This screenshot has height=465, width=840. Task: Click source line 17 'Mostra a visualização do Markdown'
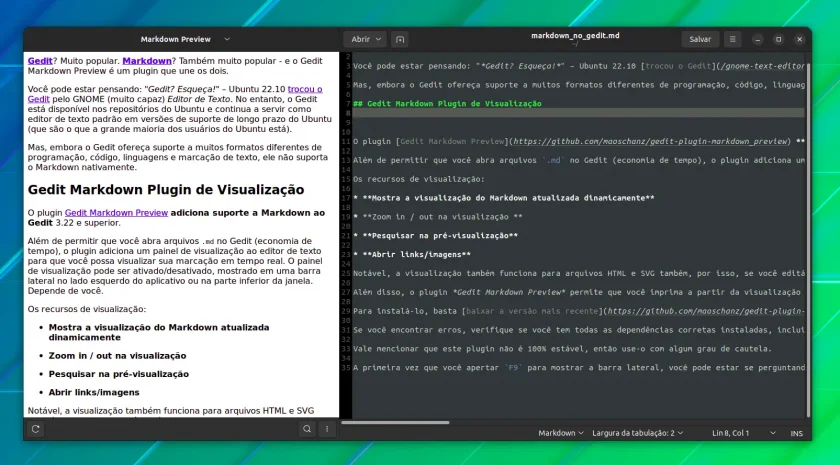[x=504, y=198]
